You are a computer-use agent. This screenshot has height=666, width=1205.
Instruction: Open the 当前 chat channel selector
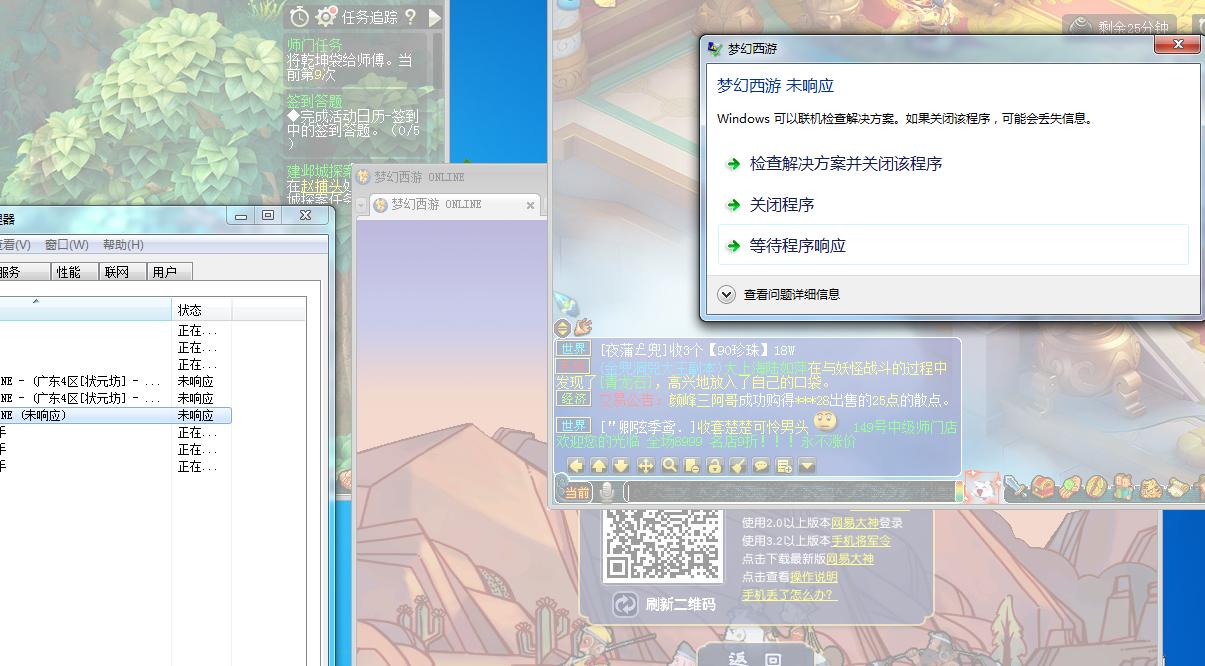[x=577, y=492]
